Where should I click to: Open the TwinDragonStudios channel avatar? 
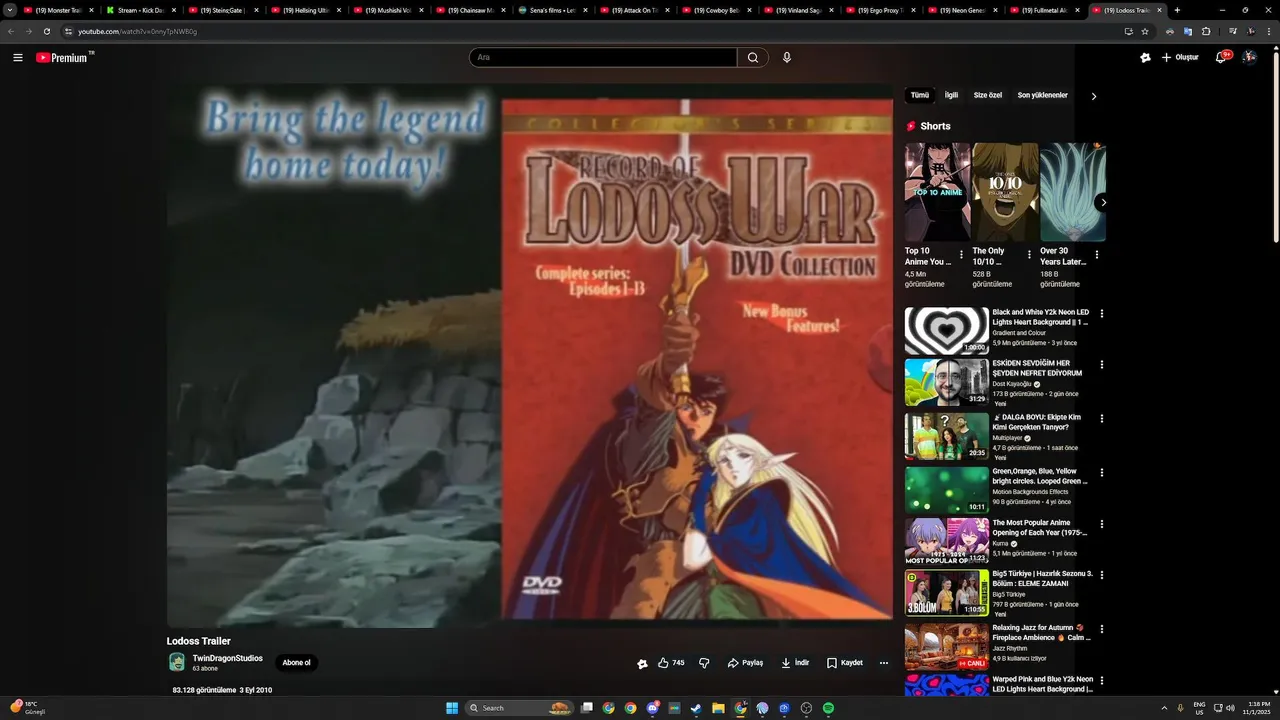[x=177, y=662]
